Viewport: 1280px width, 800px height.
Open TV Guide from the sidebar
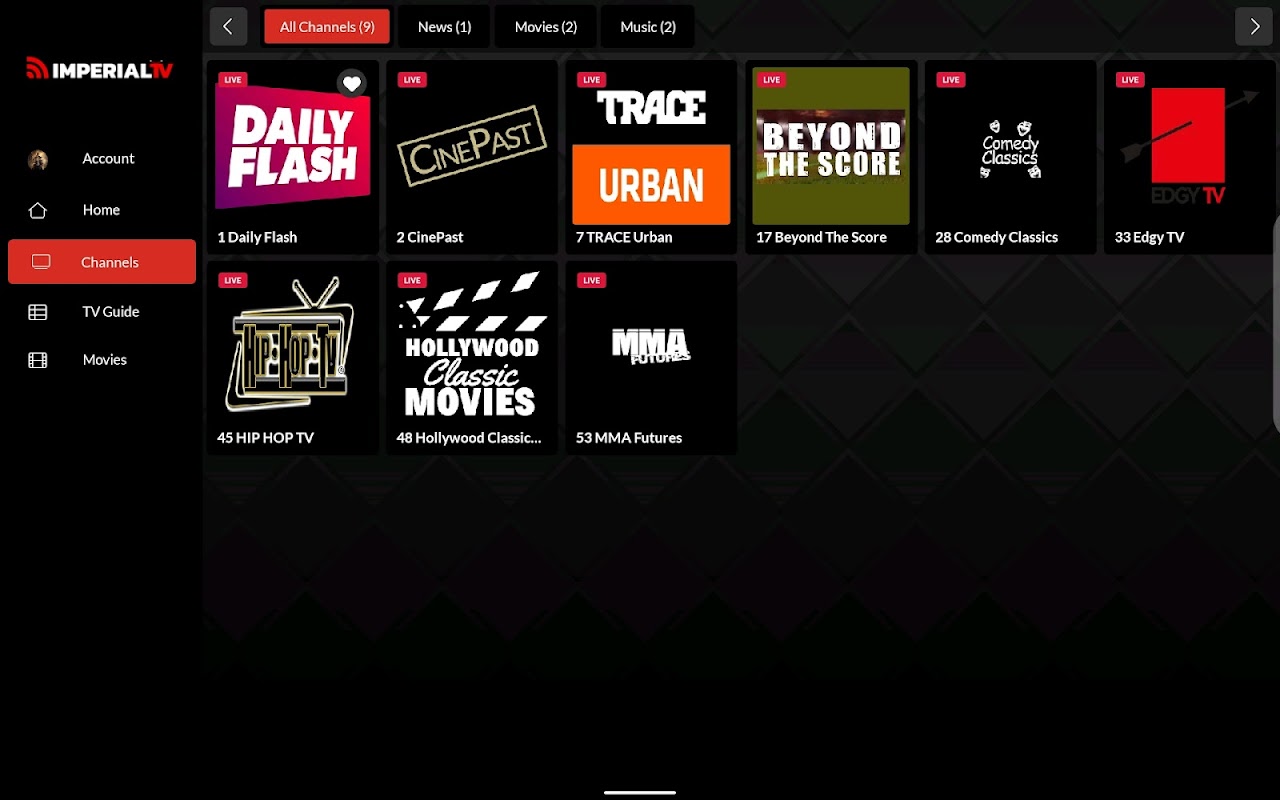102,312
